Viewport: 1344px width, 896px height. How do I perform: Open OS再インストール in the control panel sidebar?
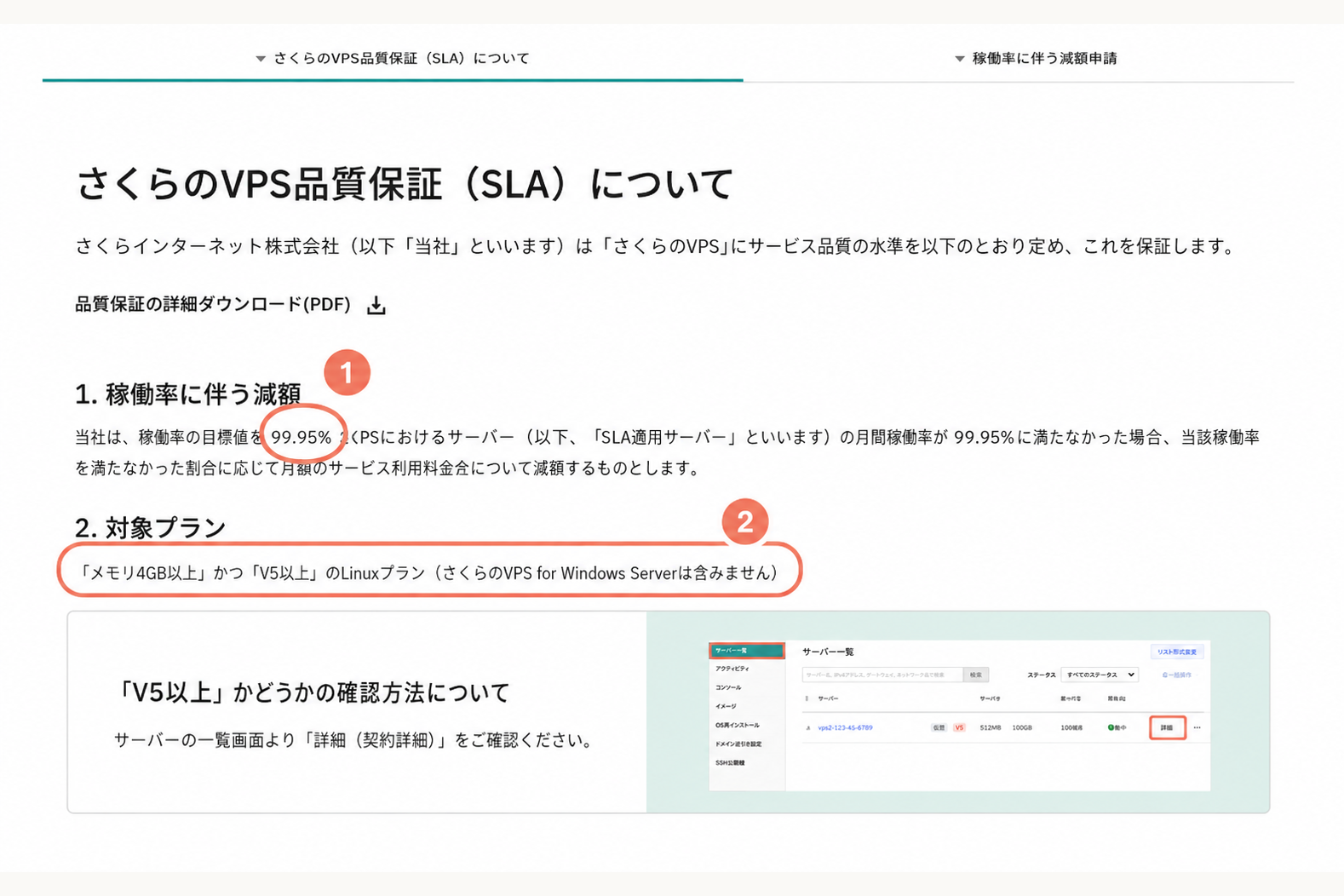[x=738, y=725]
